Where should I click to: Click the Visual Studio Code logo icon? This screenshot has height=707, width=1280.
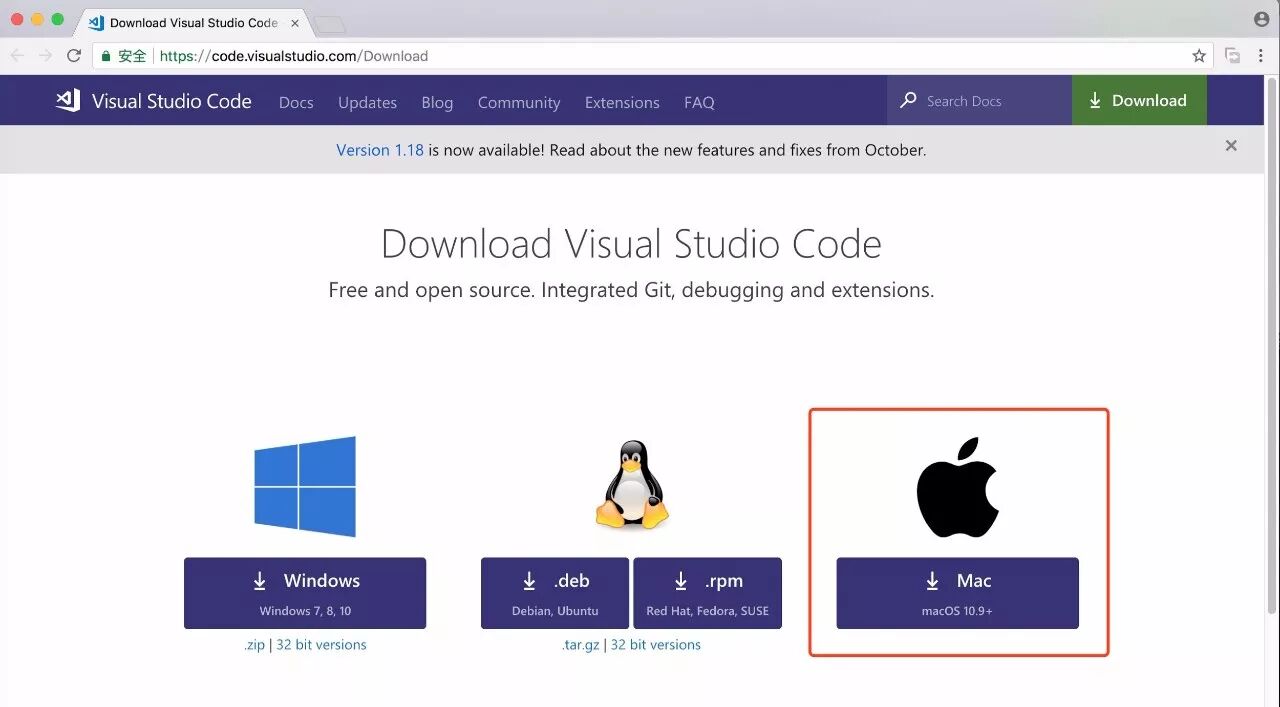tap(68, 100)
